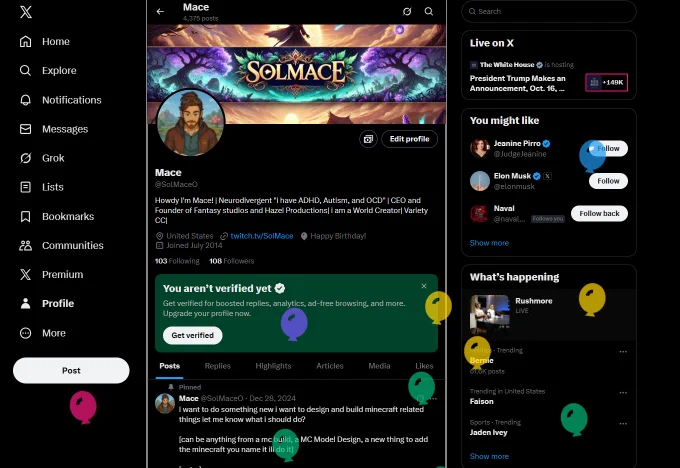Go back using header arrow
This screenshot has width=680, height=468.
[160, 12]
